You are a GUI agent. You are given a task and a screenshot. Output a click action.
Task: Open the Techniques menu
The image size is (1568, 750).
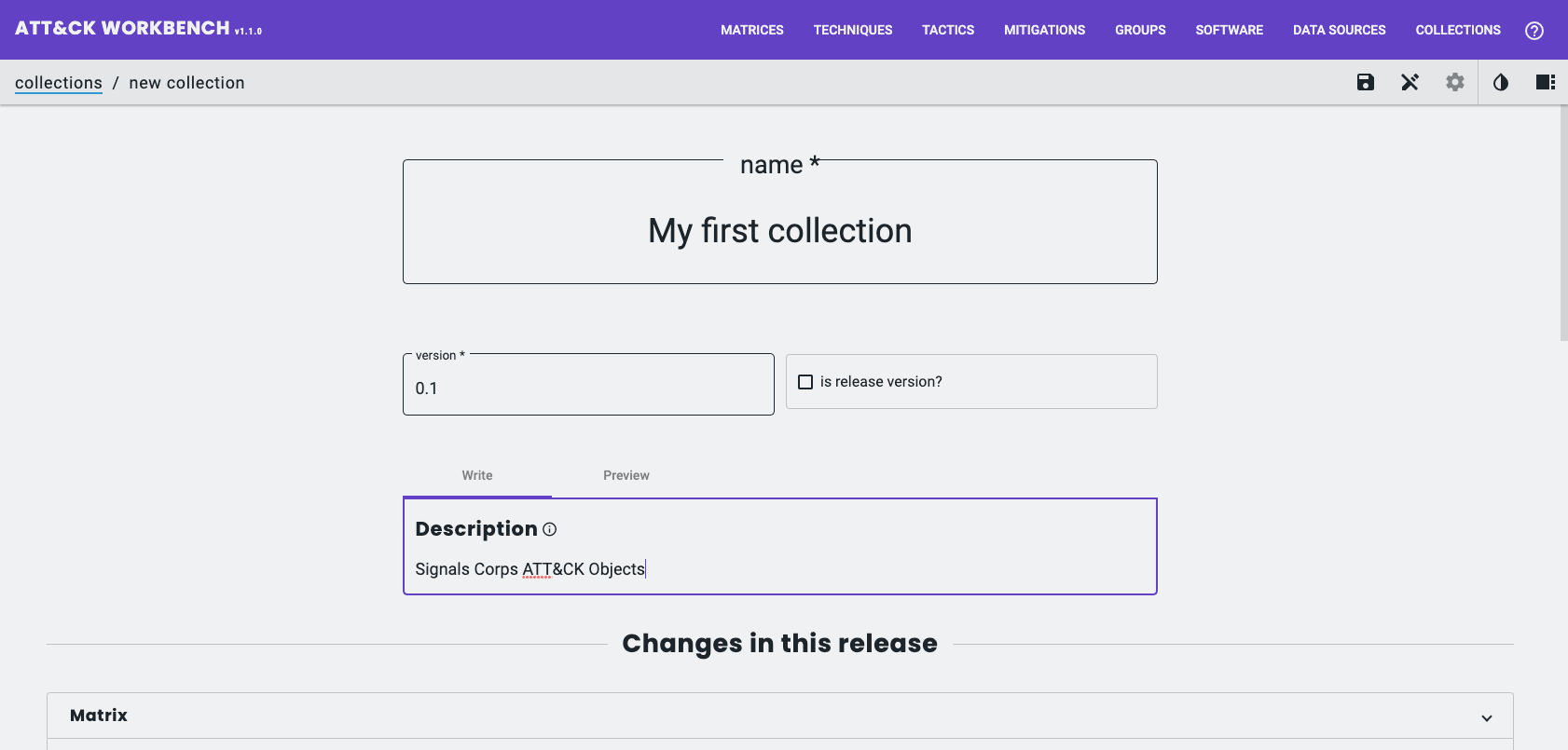pos(852,30)
